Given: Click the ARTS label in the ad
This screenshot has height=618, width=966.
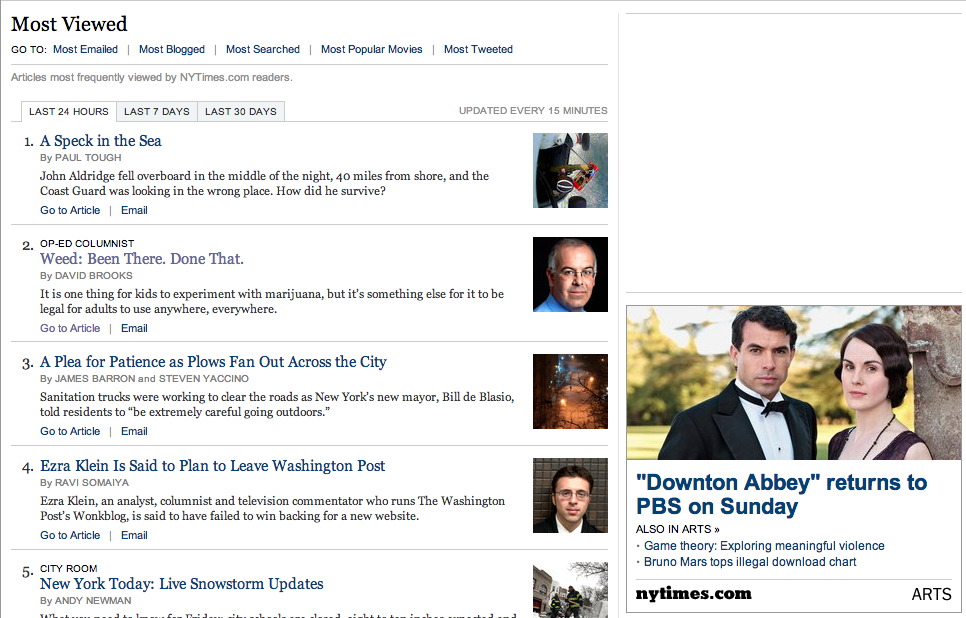Looking at the screenshot, I should 932,594.
